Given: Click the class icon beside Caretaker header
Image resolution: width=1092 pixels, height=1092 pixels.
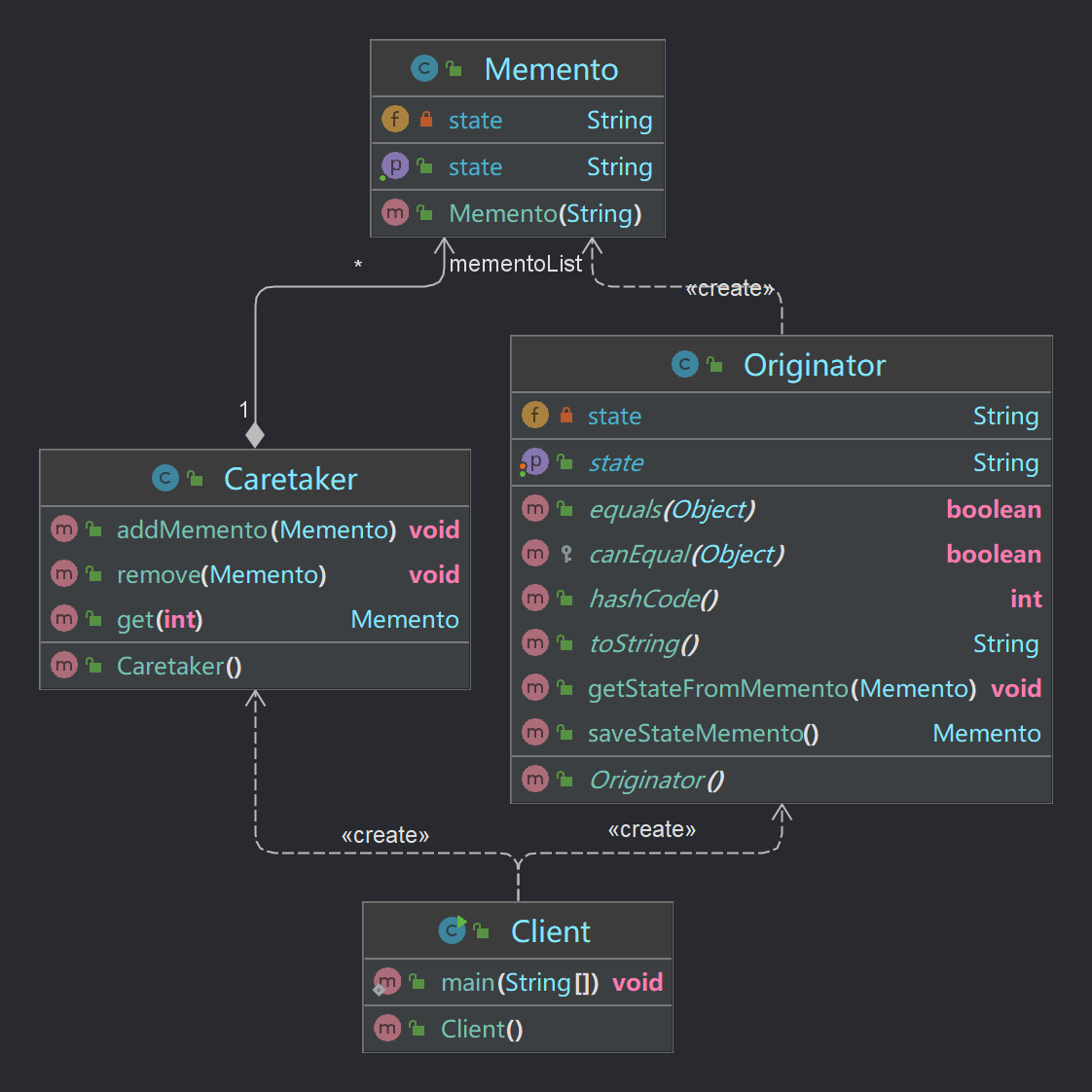Looking at the screenshot, I should [165, 478].
